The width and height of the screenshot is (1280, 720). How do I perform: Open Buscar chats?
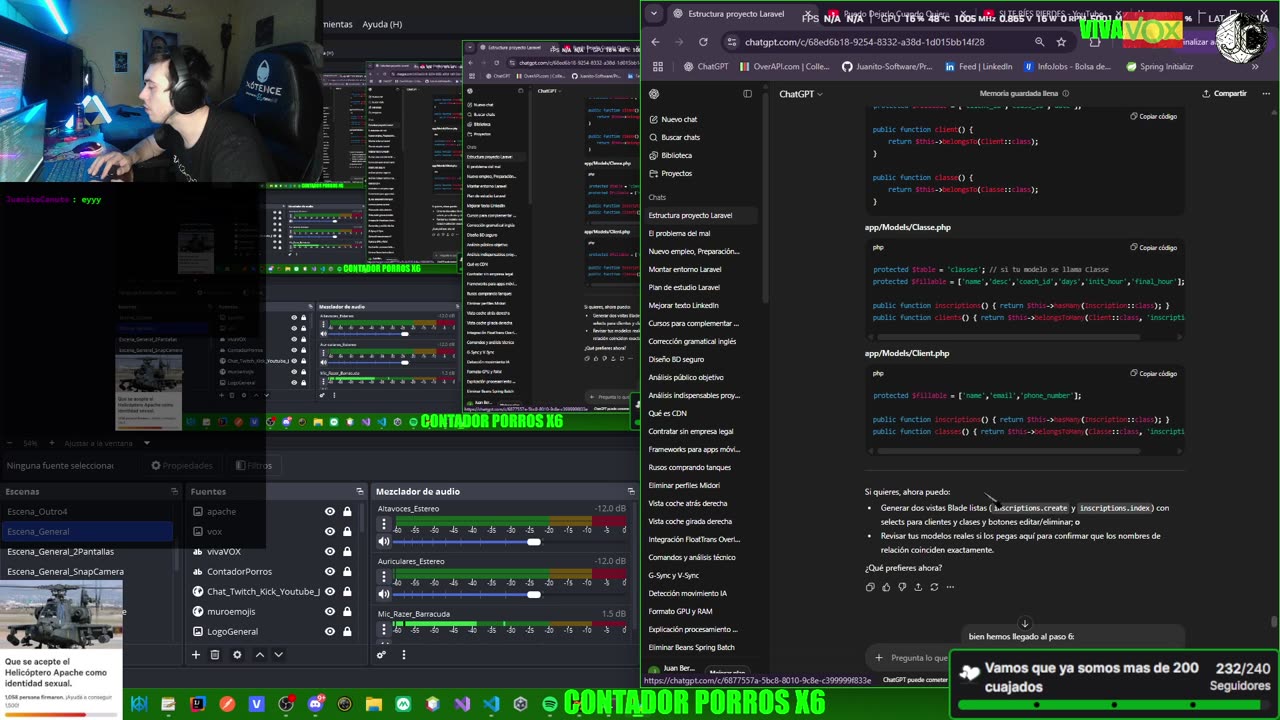coord(673,137)
